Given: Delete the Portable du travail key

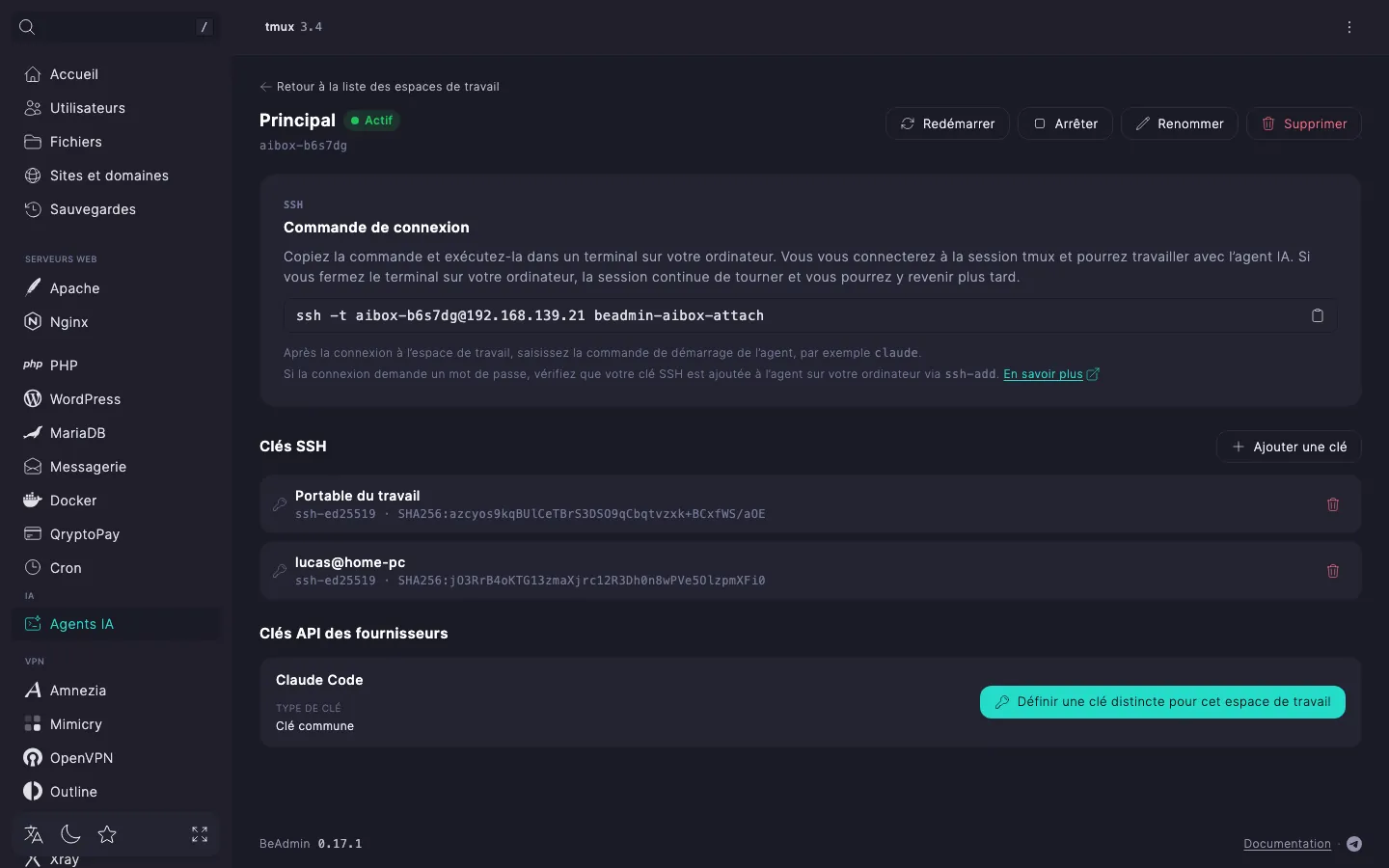Looking at the screenshot, I should [x=1333, y=504].
